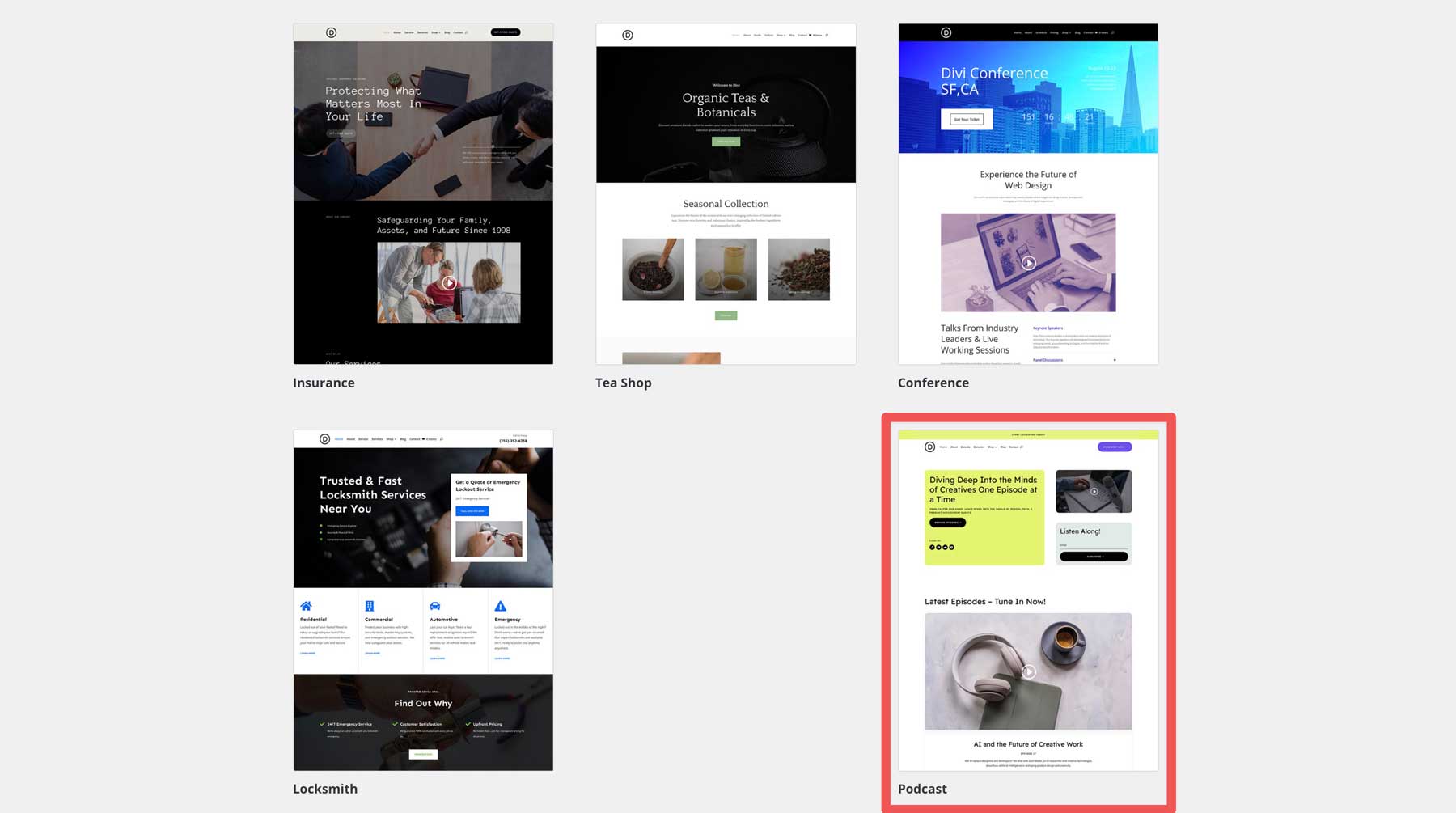
Task: Click the Divi logo in the Insurance header
Action: [x=330, y=32]
